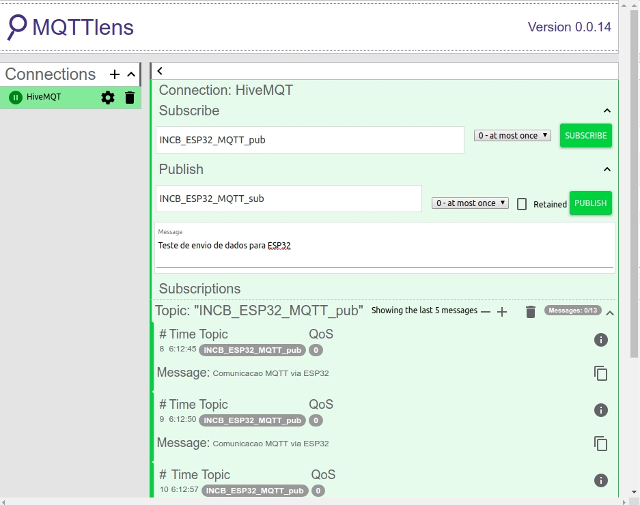The width and height of the screenshot is (640, 505).
Task: Collapse the Connections list chevron
Action: [x=131, y=74]
